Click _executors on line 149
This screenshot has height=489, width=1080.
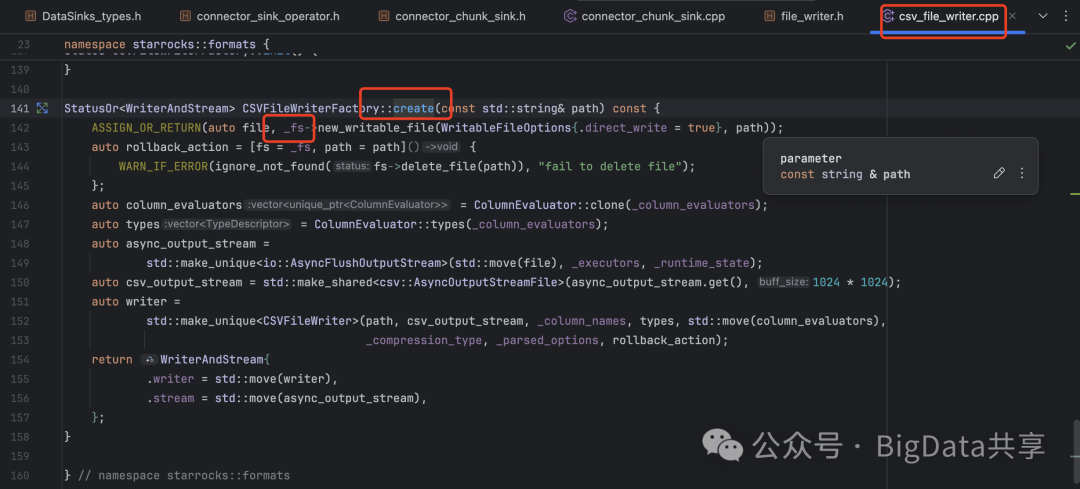(x=605, y=262)
